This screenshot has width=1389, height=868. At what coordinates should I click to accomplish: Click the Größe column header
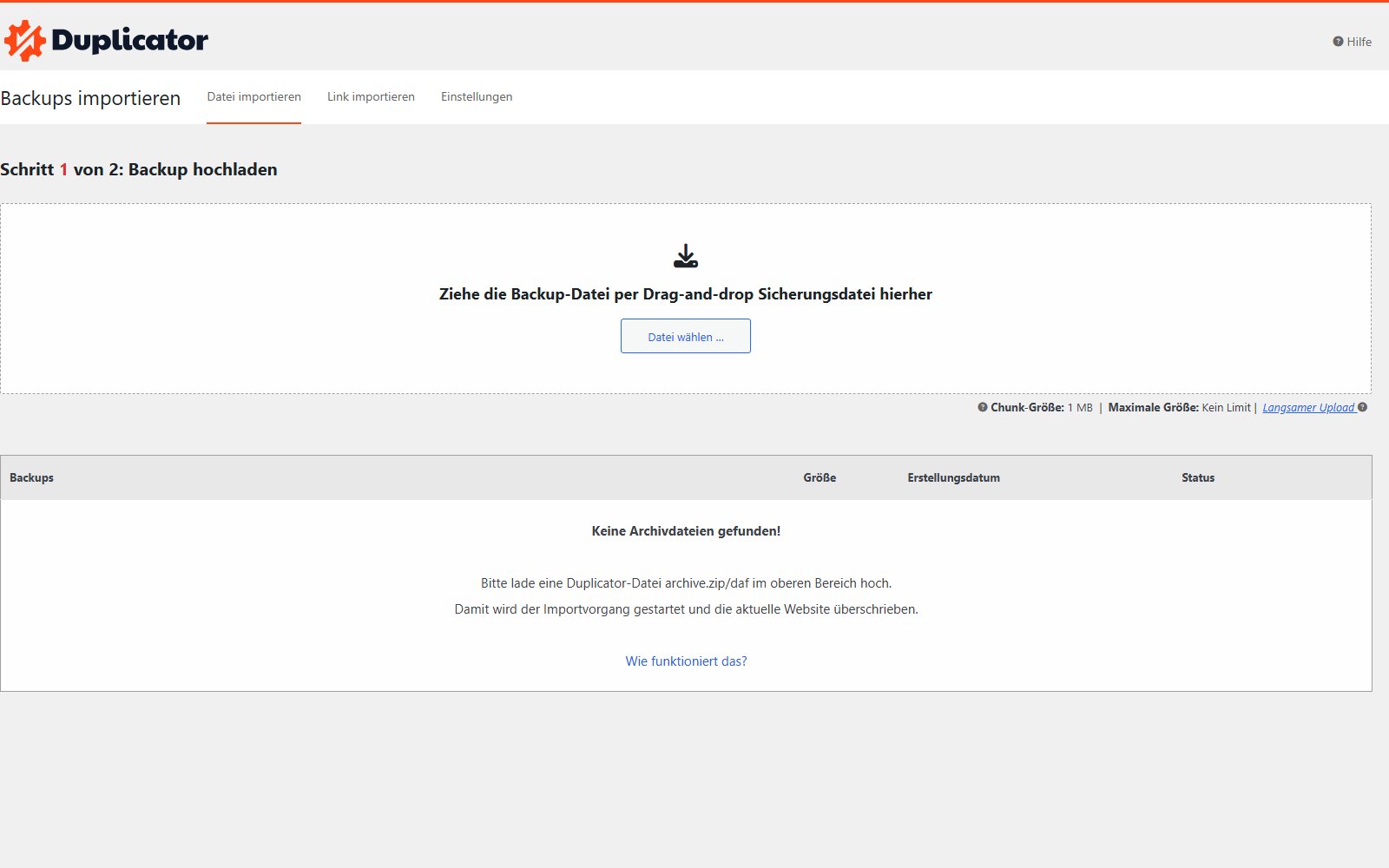820,477
